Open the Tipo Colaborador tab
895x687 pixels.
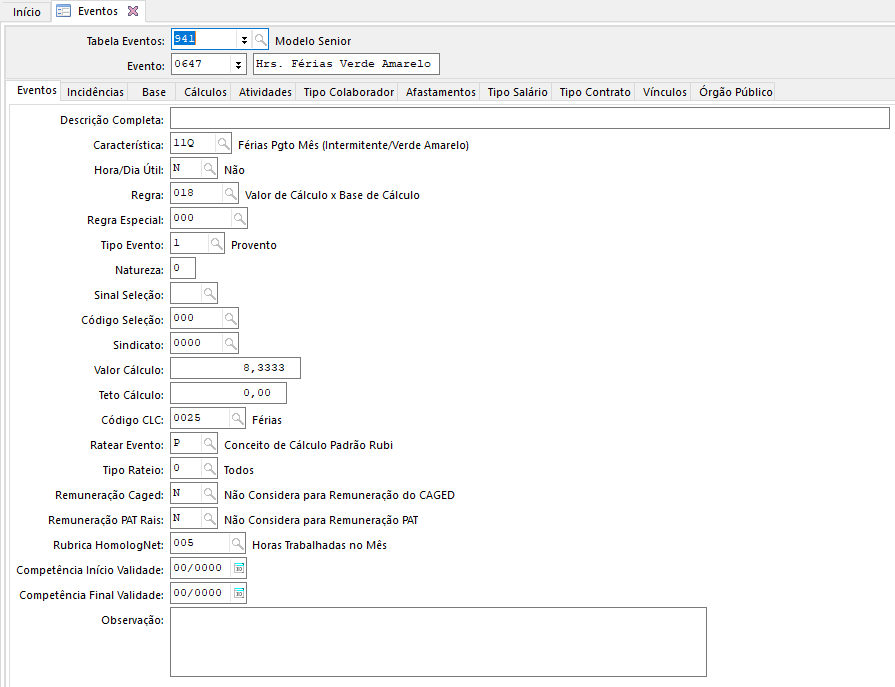[349, 92]
